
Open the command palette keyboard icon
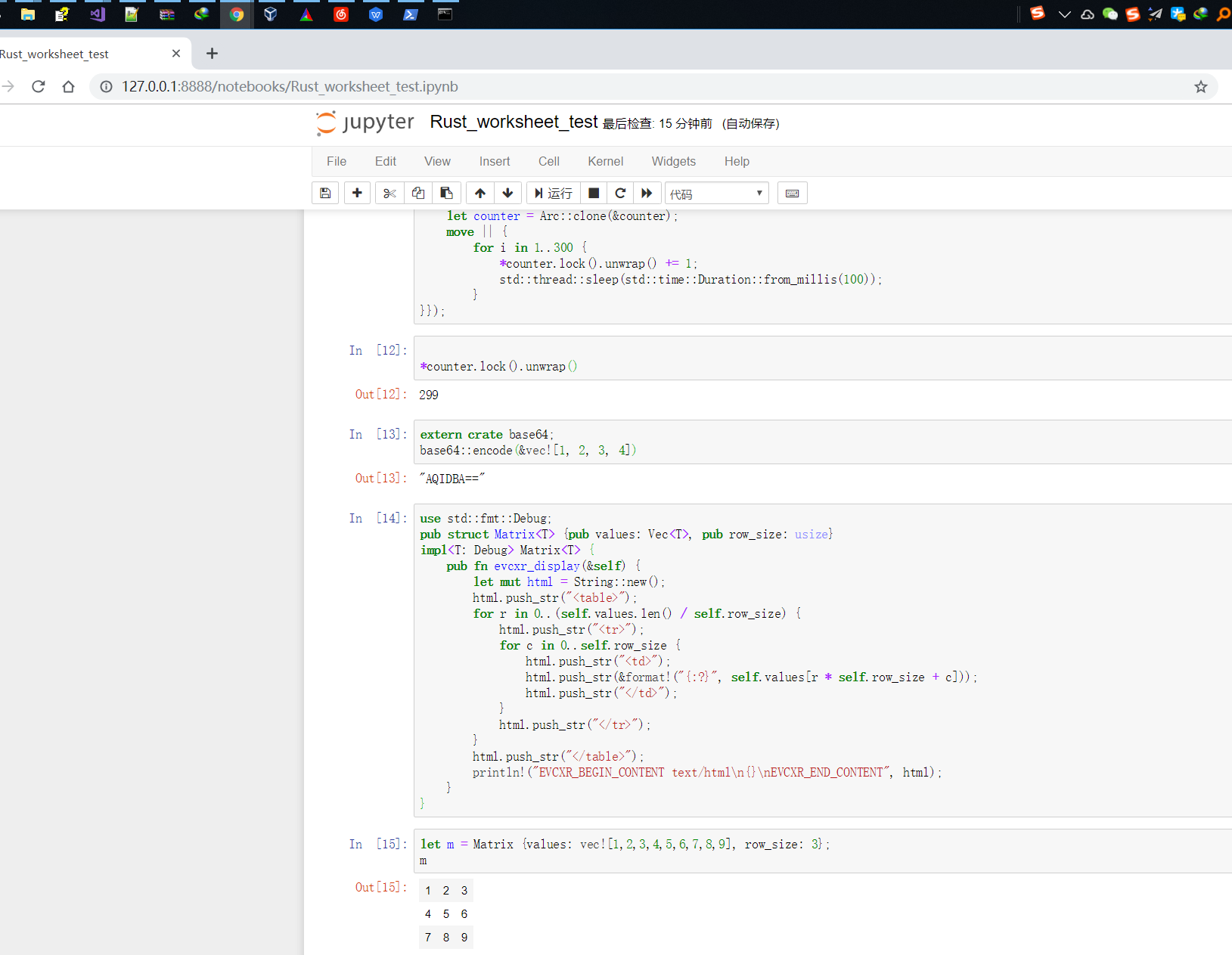click(793, 193)
